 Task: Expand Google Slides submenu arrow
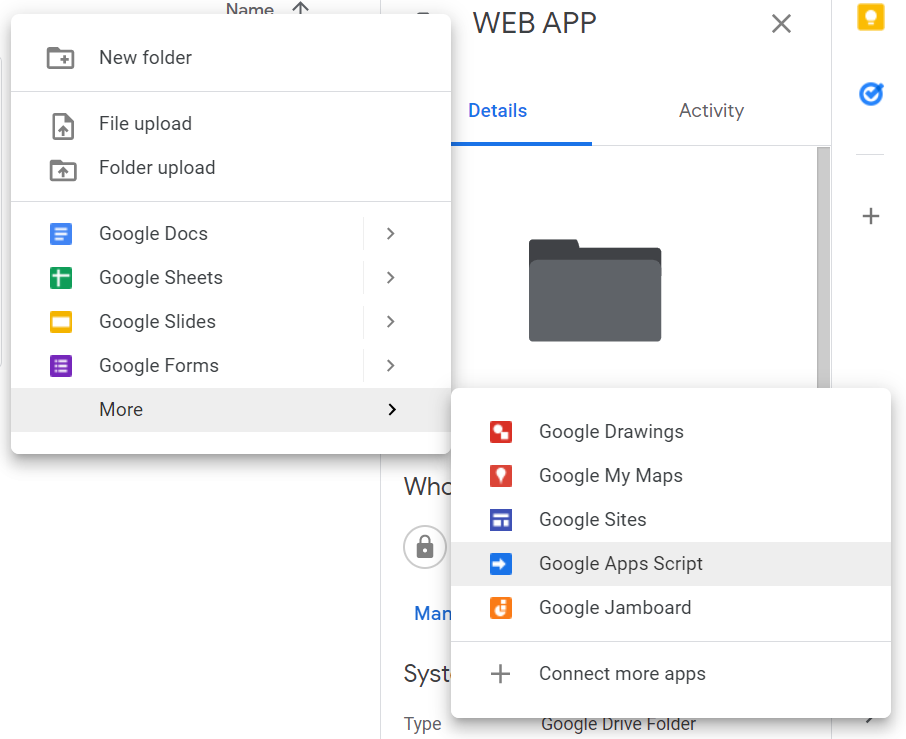coord(391,321)
